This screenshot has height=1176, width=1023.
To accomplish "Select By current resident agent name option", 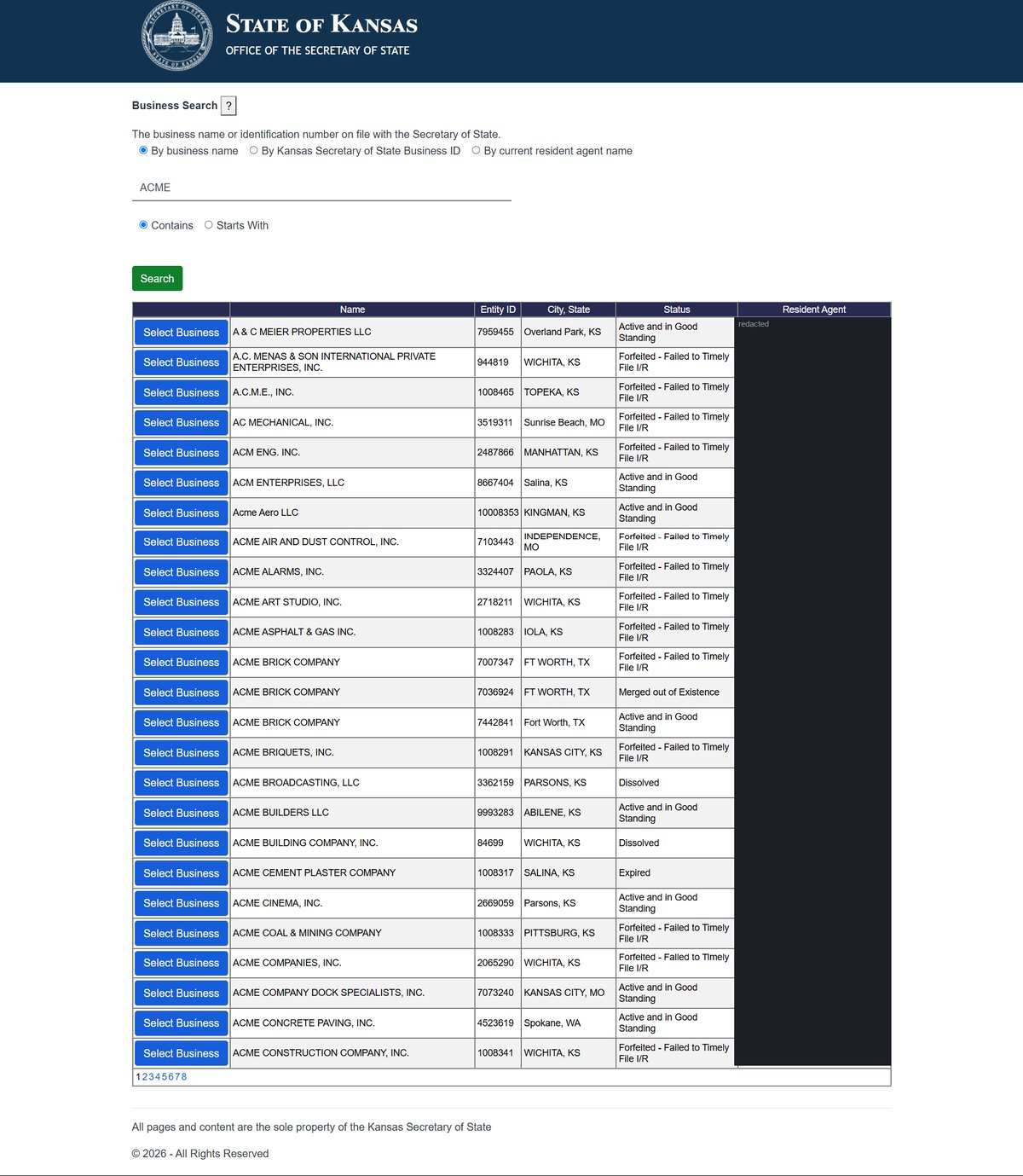I will tap(476, 150).
